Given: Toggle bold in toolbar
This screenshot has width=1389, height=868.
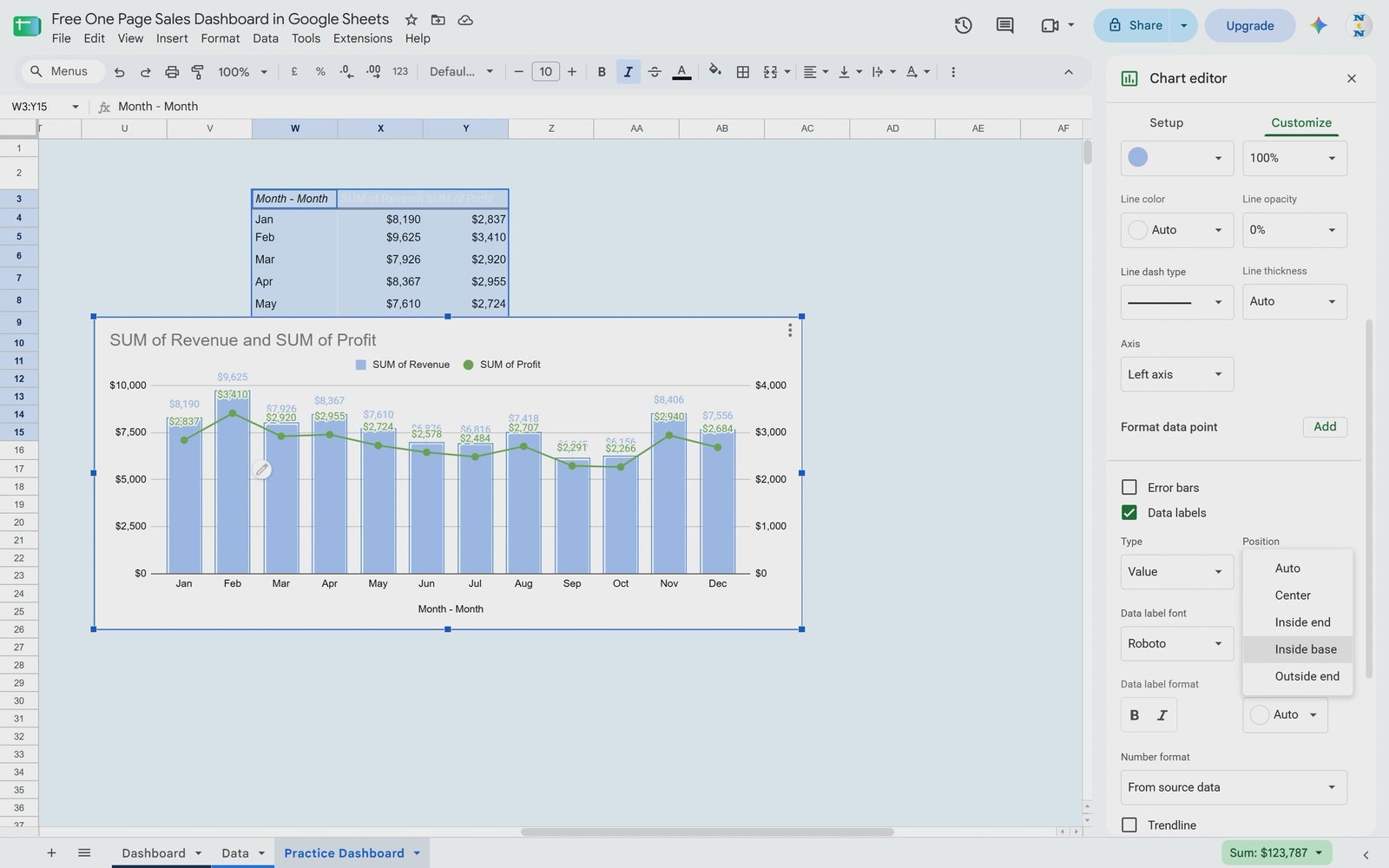Looking at the screenshot, I should (x=602, y=72).
